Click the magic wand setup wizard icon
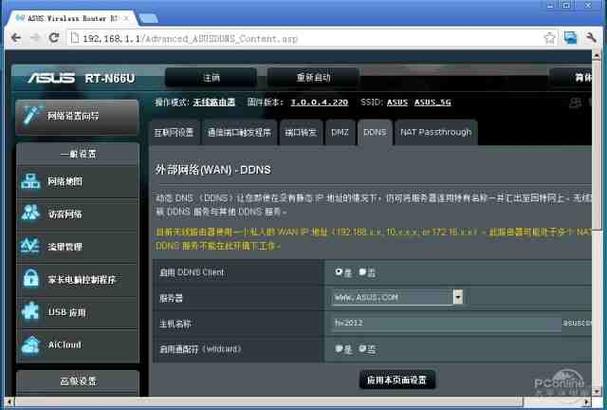 (31, 115)
